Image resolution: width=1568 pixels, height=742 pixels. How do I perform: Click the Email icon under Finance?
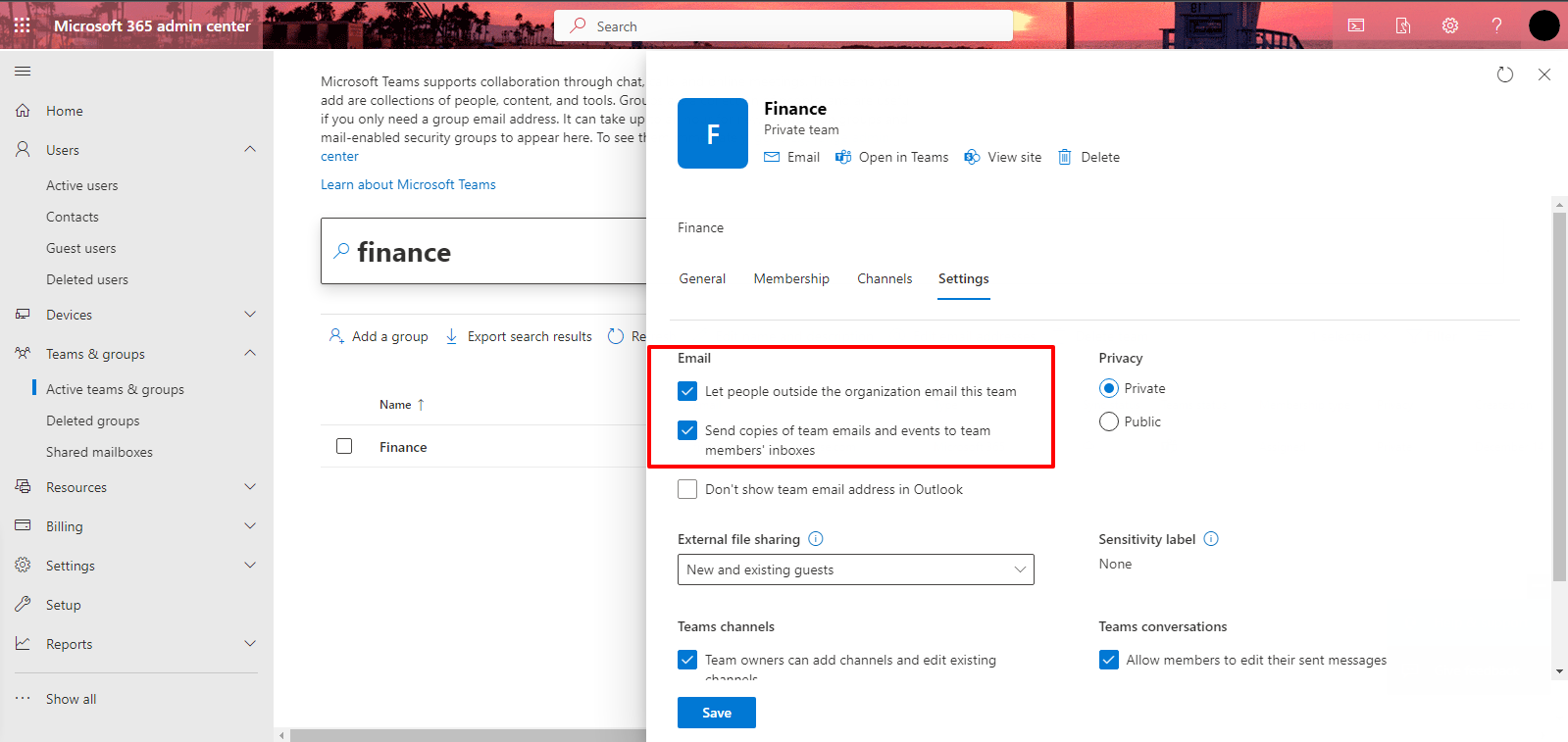[x=772, y=157]
